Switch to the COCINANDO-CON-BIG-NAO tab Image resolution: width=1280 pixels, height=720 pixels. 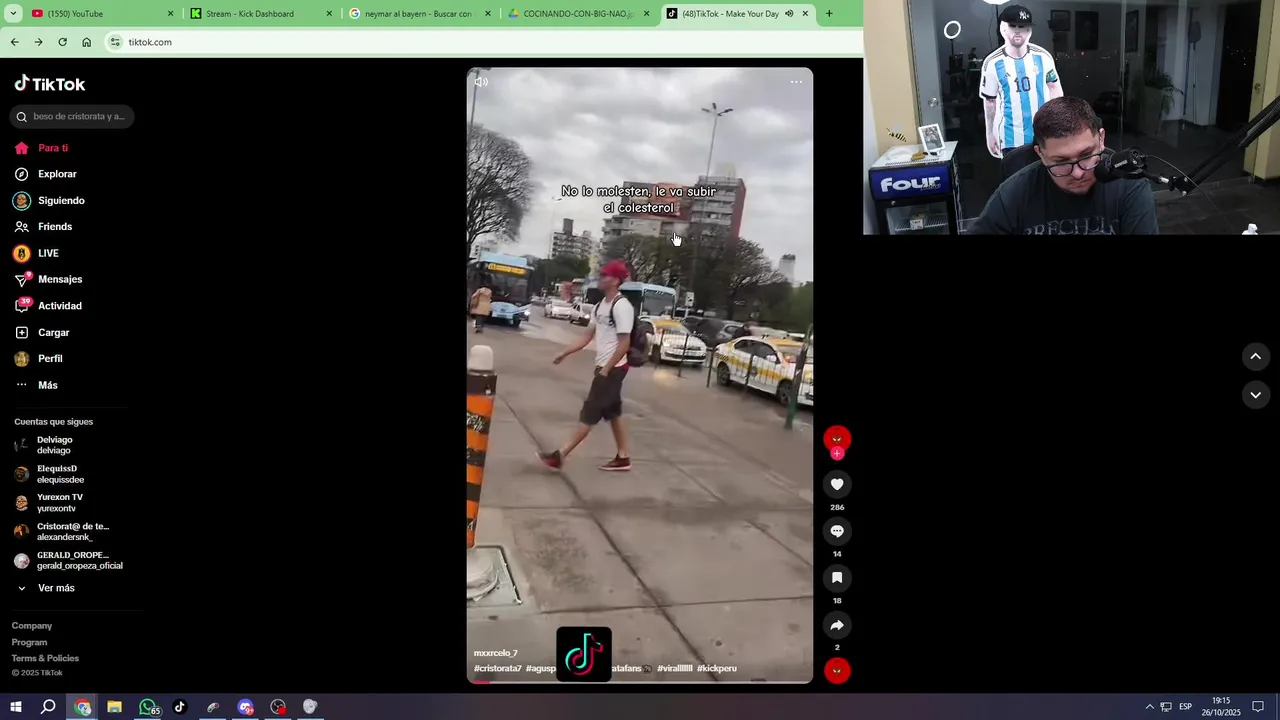tap(578, 14)
